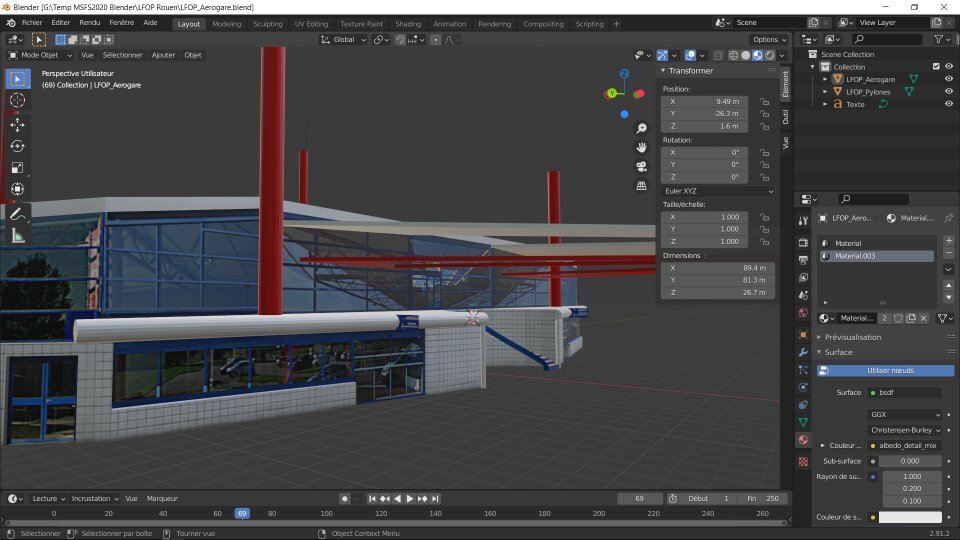
Task: Select the Measure tool
Action: [x=17, y=236]
